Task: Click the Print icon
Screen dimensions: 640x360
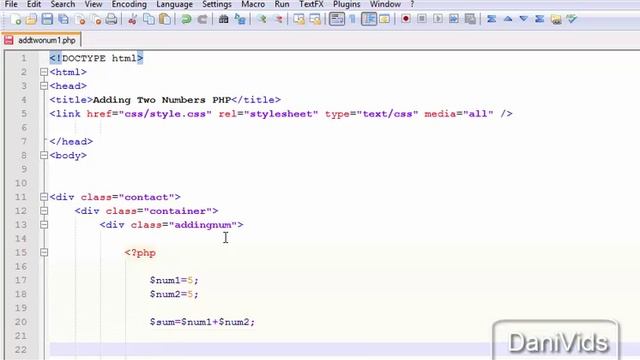Action: 111,19
